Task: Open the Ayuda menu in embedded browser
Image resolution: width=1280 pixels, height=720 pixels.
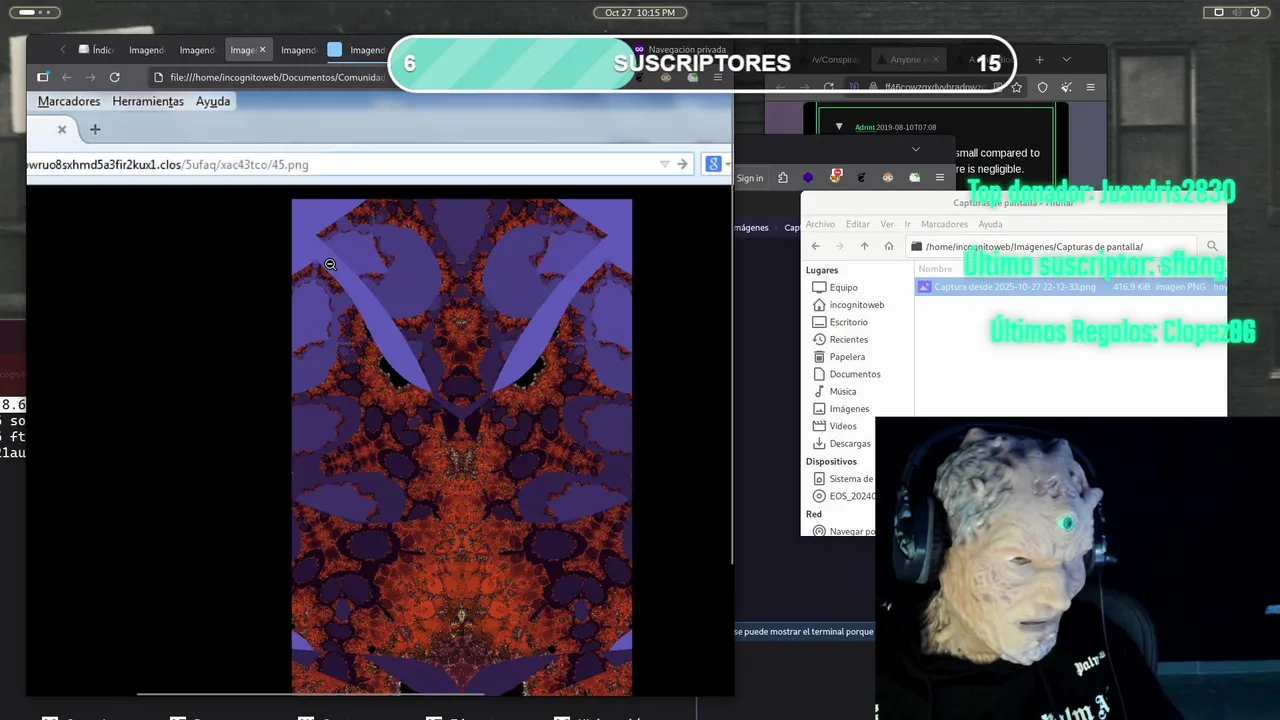Action: point(213,101)
